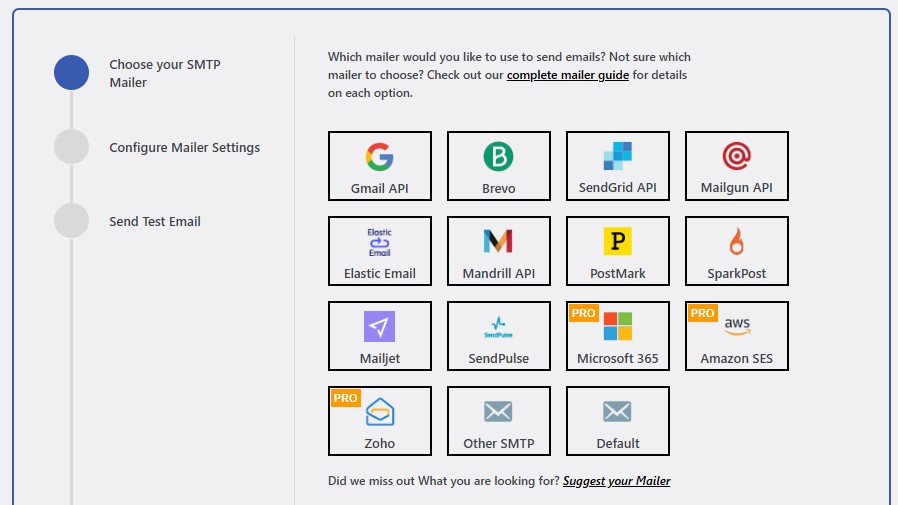Viewport: 898px width, 505px height.
Task: Open the complete mailer guide link
Action: click(568, 75)
